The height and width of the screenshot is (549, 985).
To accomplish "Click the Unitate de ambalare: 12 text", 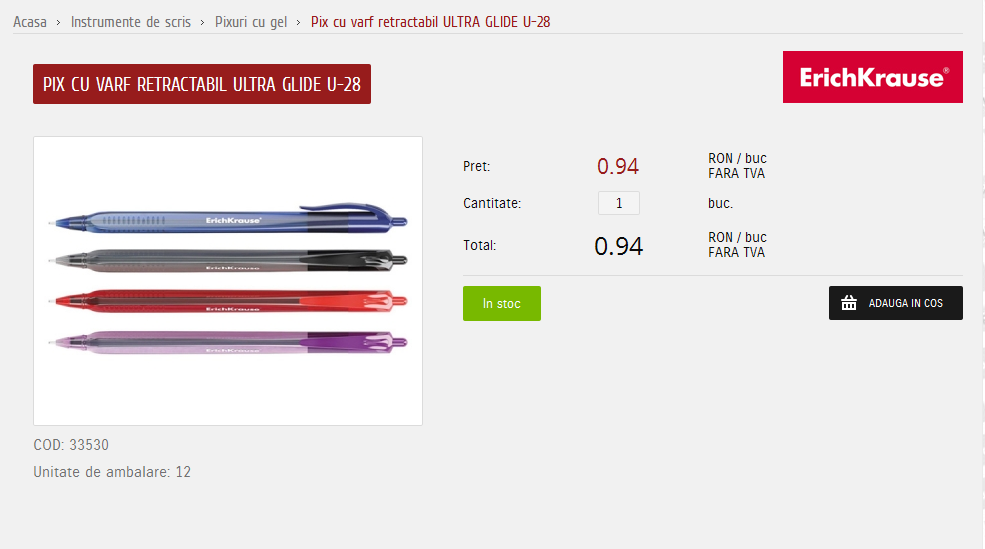I will (x=112, y=472).
